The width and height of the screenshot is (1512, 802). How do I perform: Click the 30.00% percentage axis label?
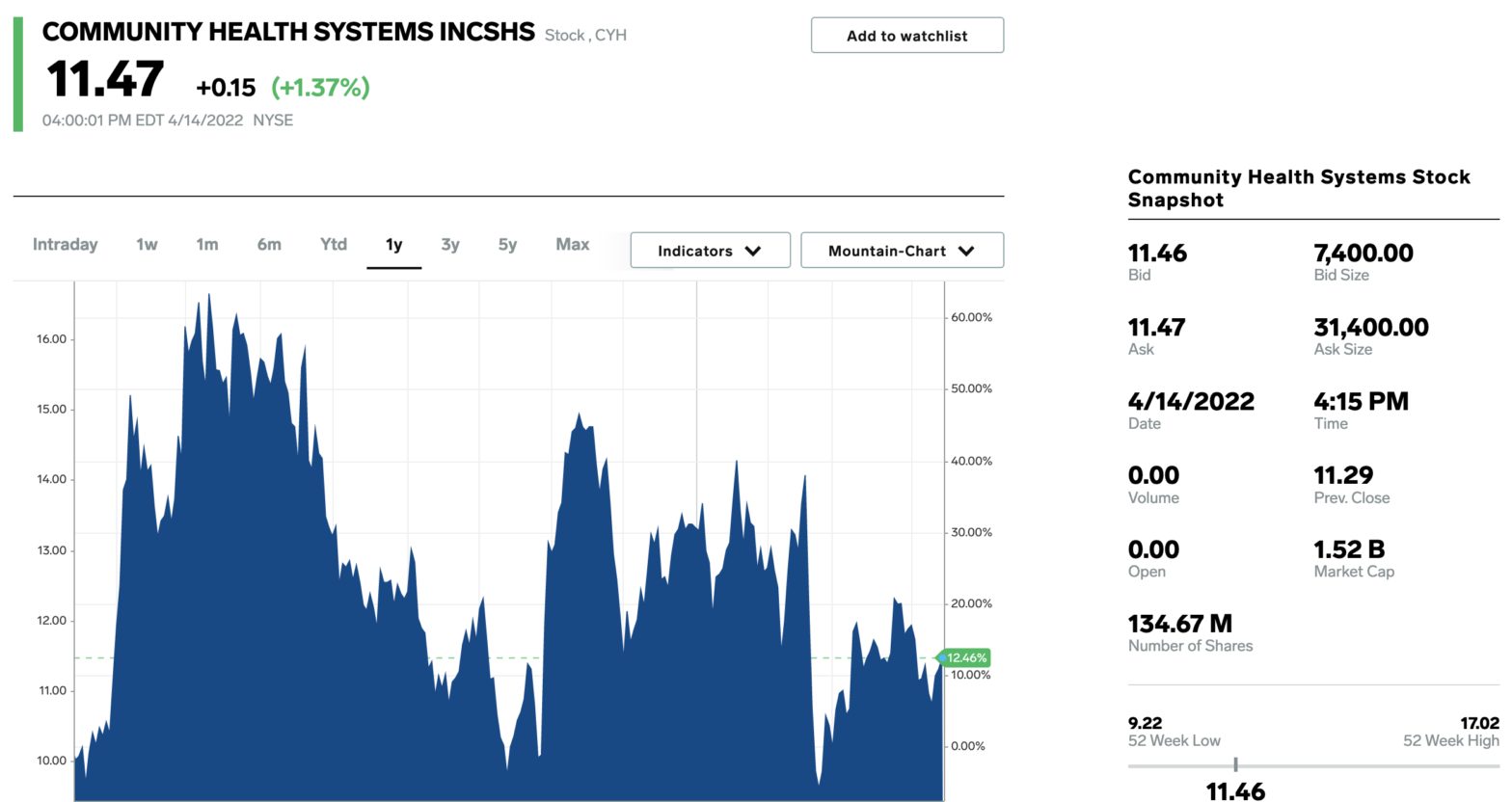click(x=971, y=532)
